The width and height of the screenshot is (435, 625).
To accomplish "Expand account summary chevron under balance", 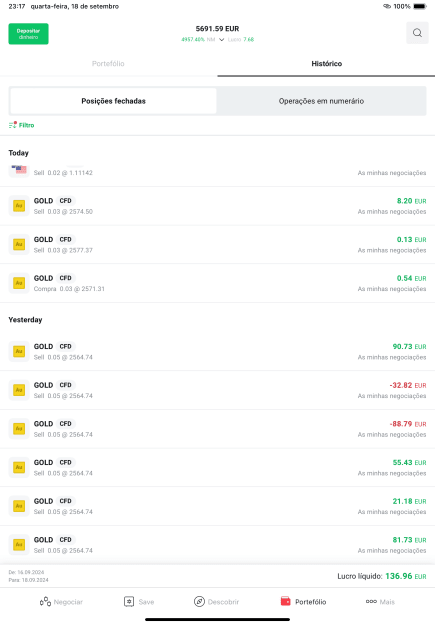I will 222,39.
